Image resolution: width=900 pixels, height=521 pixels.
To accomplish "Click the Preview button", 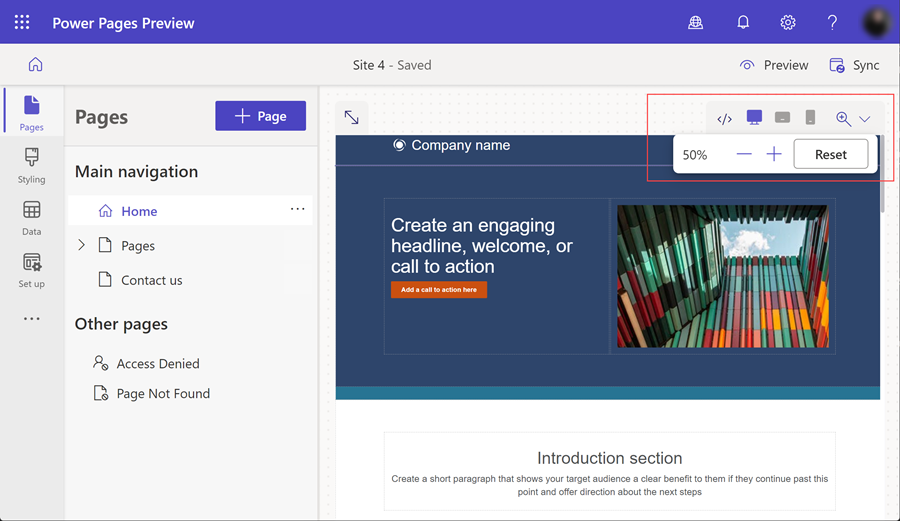I will tap(774, 65).
